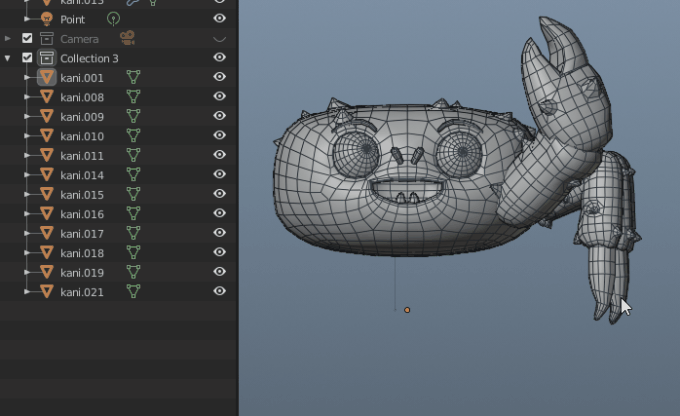Image resolution: width=680 pixels, height=416 pixels.
Task: Collapse Collection 3 with its triangle
Action: 8,58
